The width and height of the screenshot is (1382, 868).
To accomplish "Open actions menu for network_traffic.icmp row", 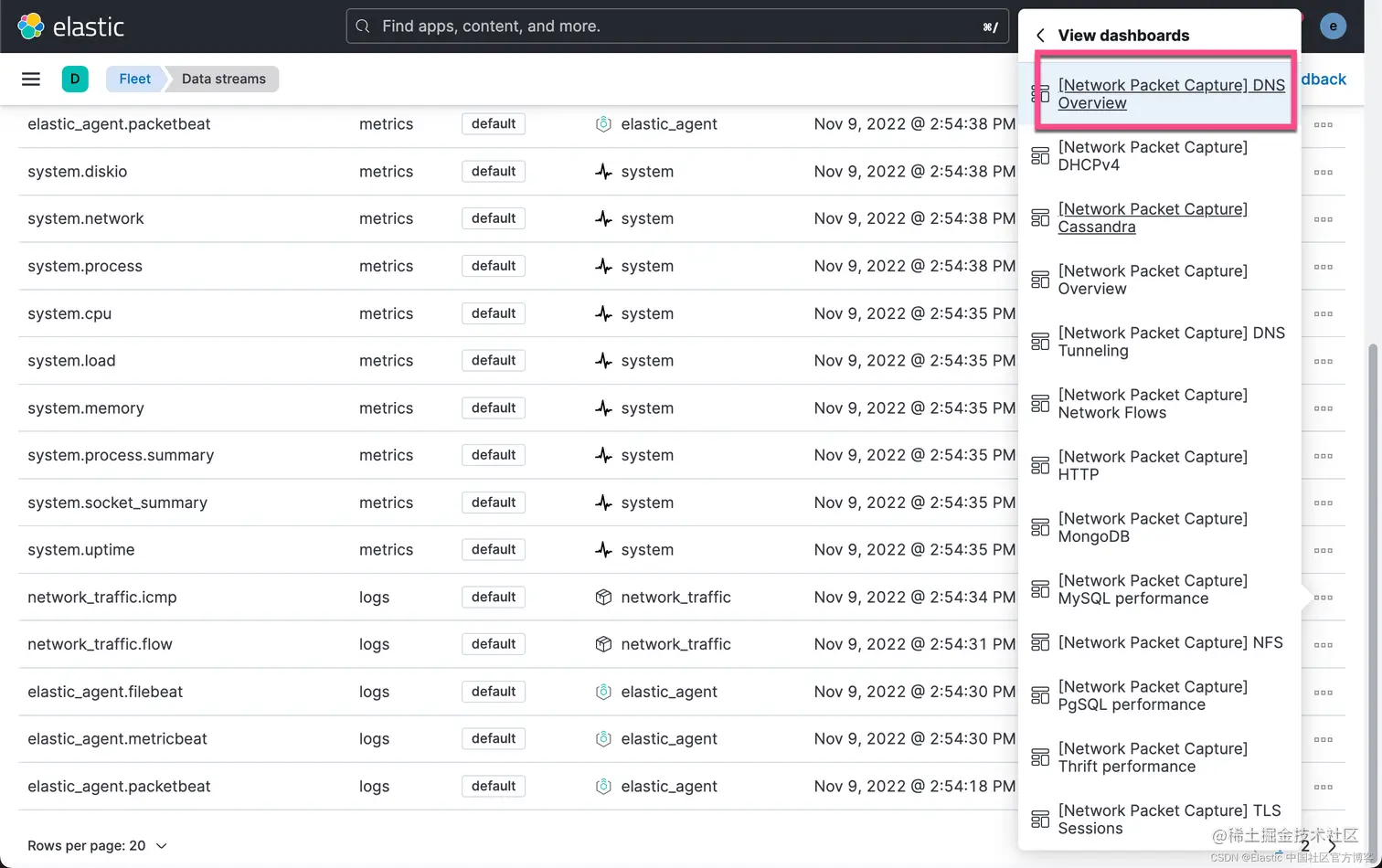I will [1323, 598].
